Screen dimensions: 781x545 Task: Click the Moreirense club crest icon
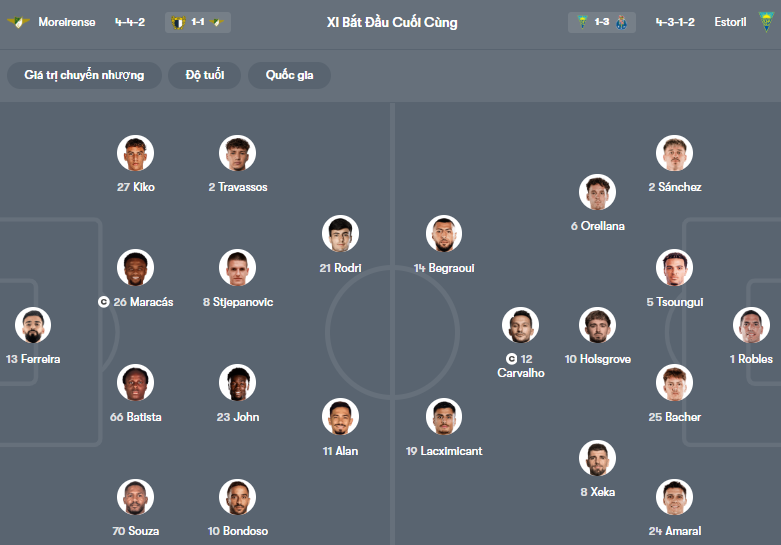click(x=18, y=22)
